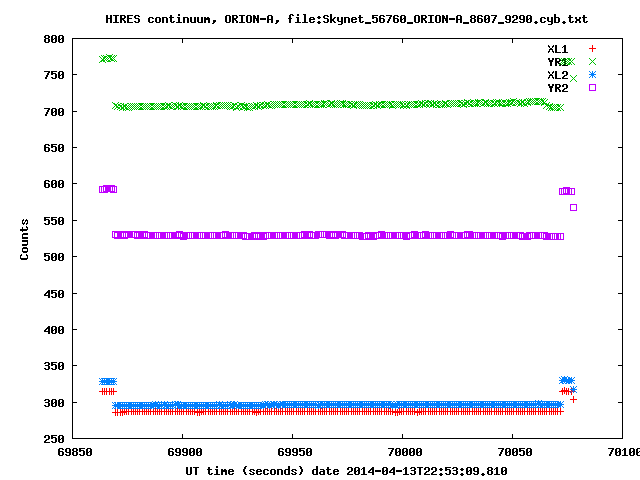Click the 550 y-axis tick label

pos(54,221)
